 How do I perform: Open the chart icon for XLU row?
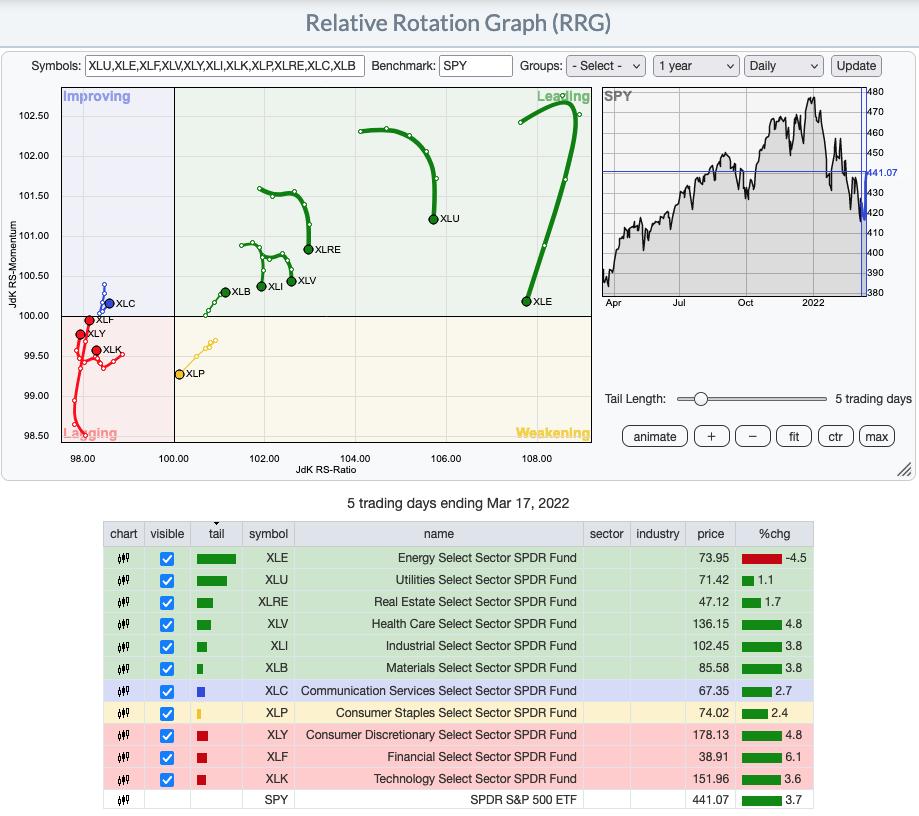coord(123,580)
